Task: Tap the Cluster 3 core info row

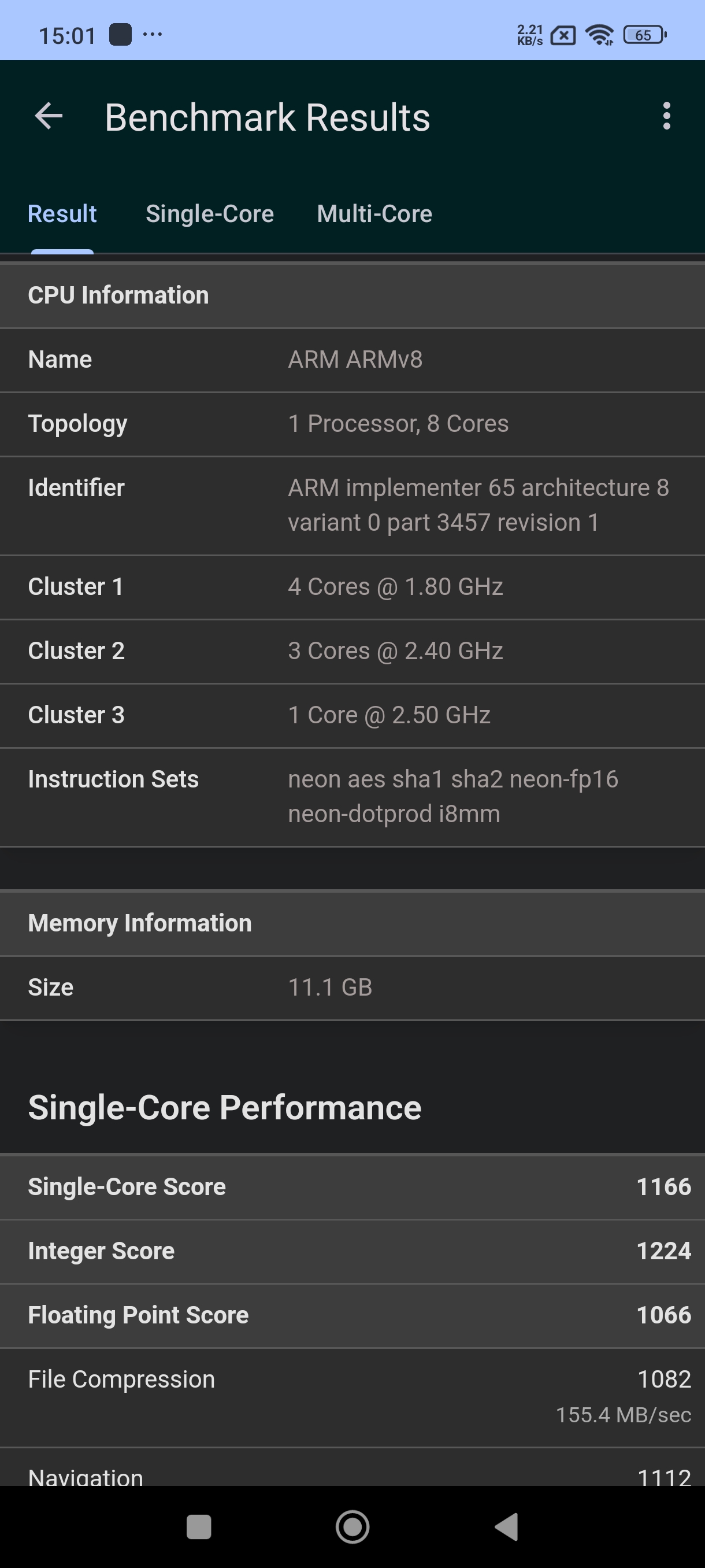Action: (x=352, y=715)
